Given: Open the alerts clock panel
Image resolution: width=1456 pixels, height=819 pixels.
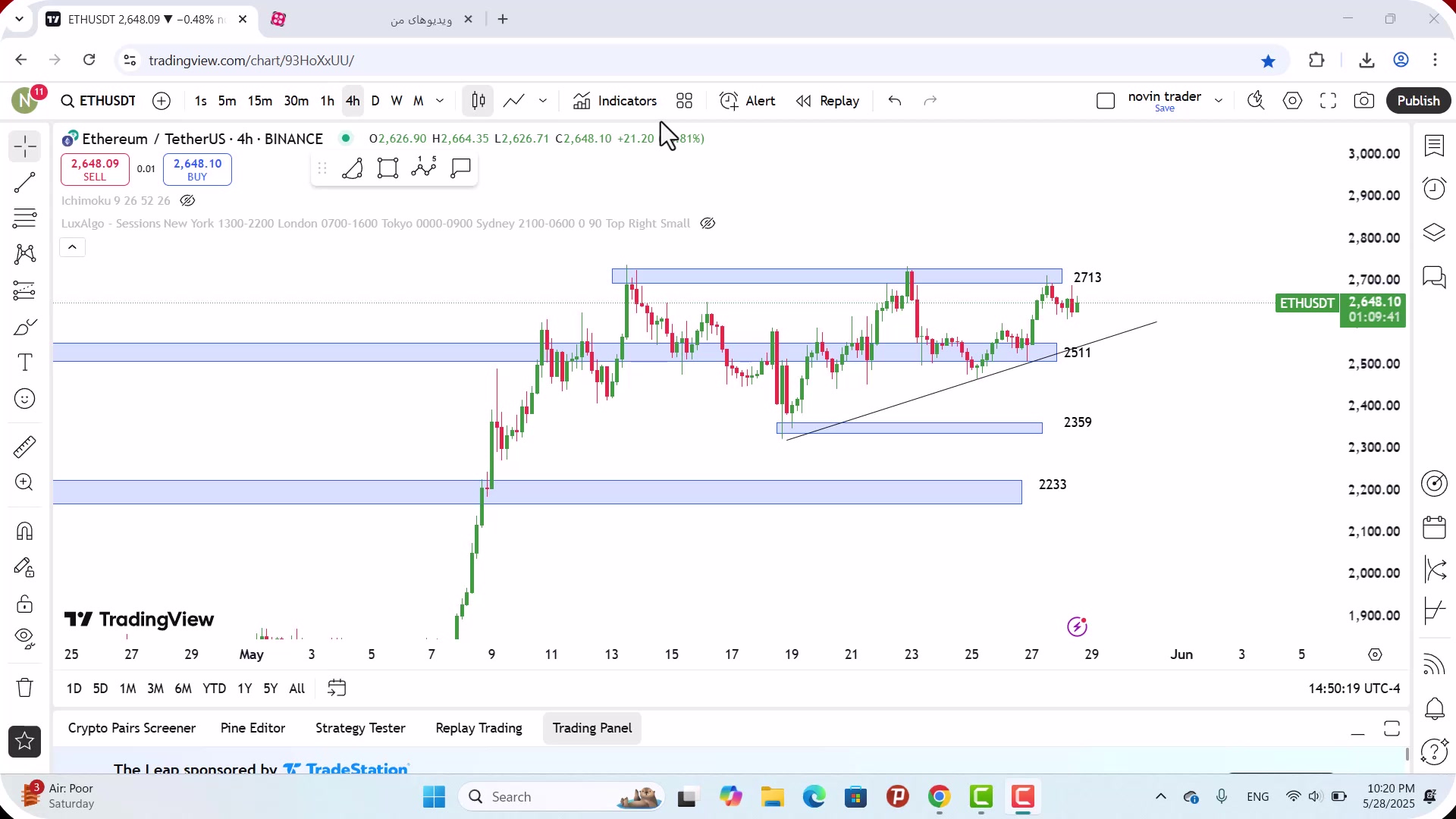Looking at the screenshot, I should 1434,188.
